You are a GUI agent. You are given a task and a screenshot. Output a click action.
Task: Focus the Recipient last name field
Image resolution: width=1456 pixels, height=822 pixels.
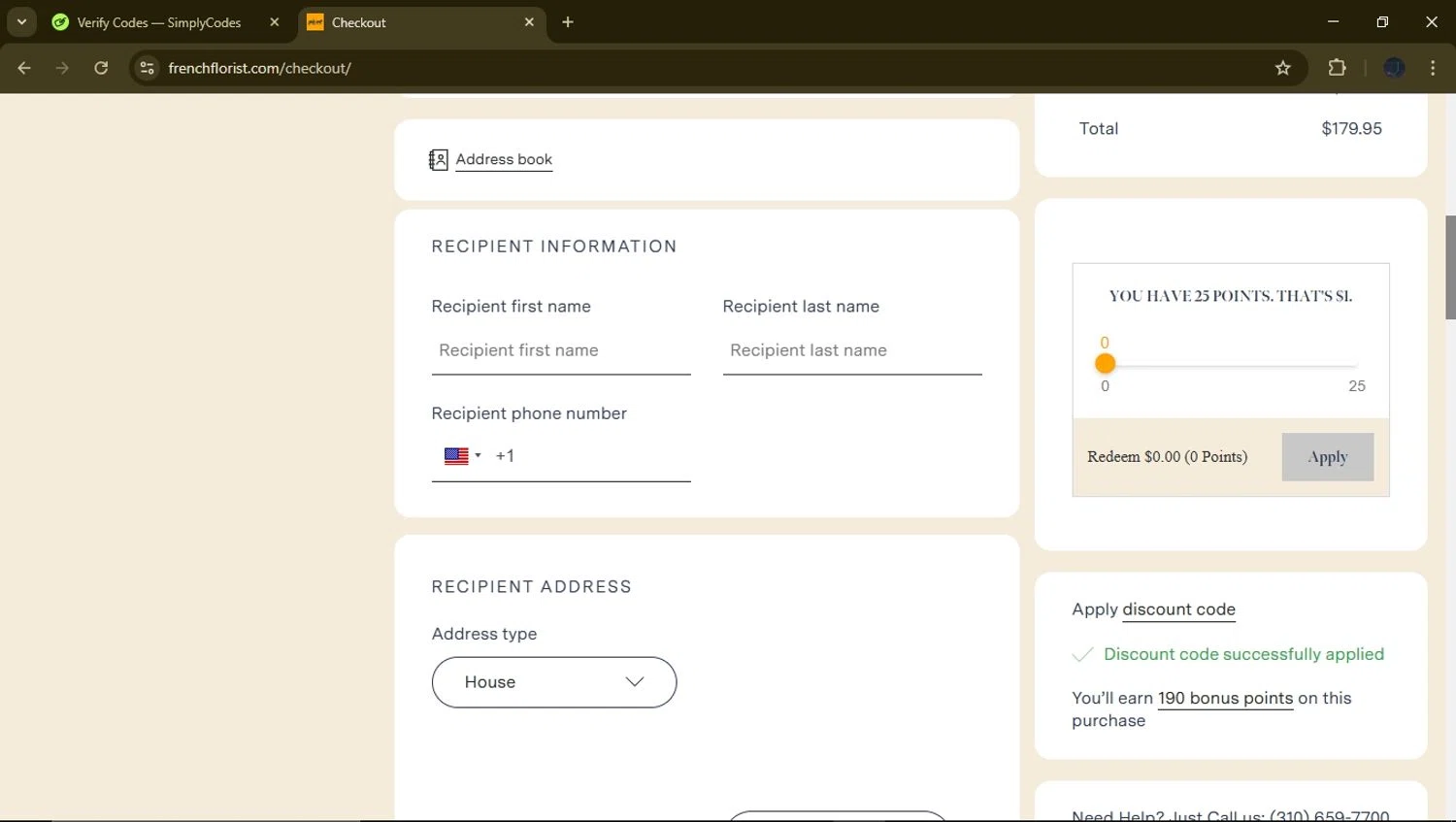[852, 350]
